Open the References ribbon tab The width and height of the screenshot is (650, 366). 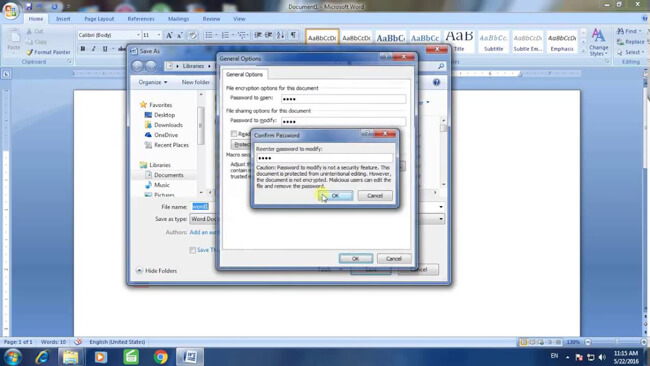point(141,19)
